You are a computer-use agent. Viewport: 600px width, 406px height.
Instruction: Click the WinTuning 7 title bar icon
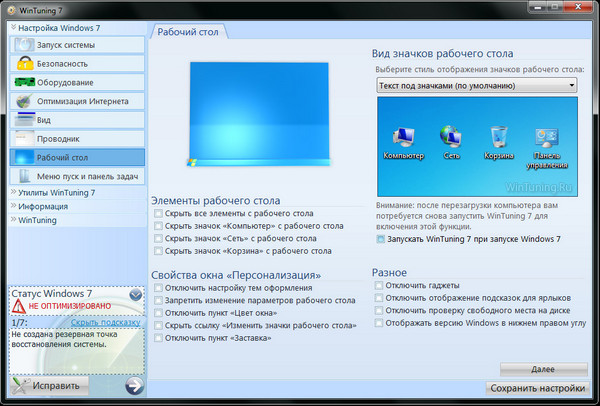[x=11, y=10]
